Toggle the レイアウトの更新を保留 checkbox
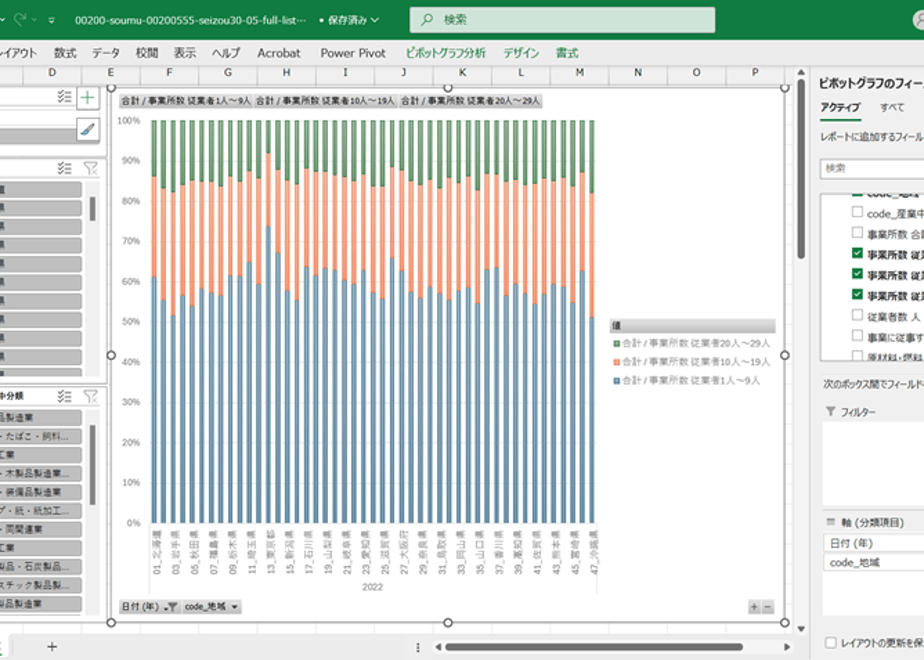 click(x=830, y=643)
